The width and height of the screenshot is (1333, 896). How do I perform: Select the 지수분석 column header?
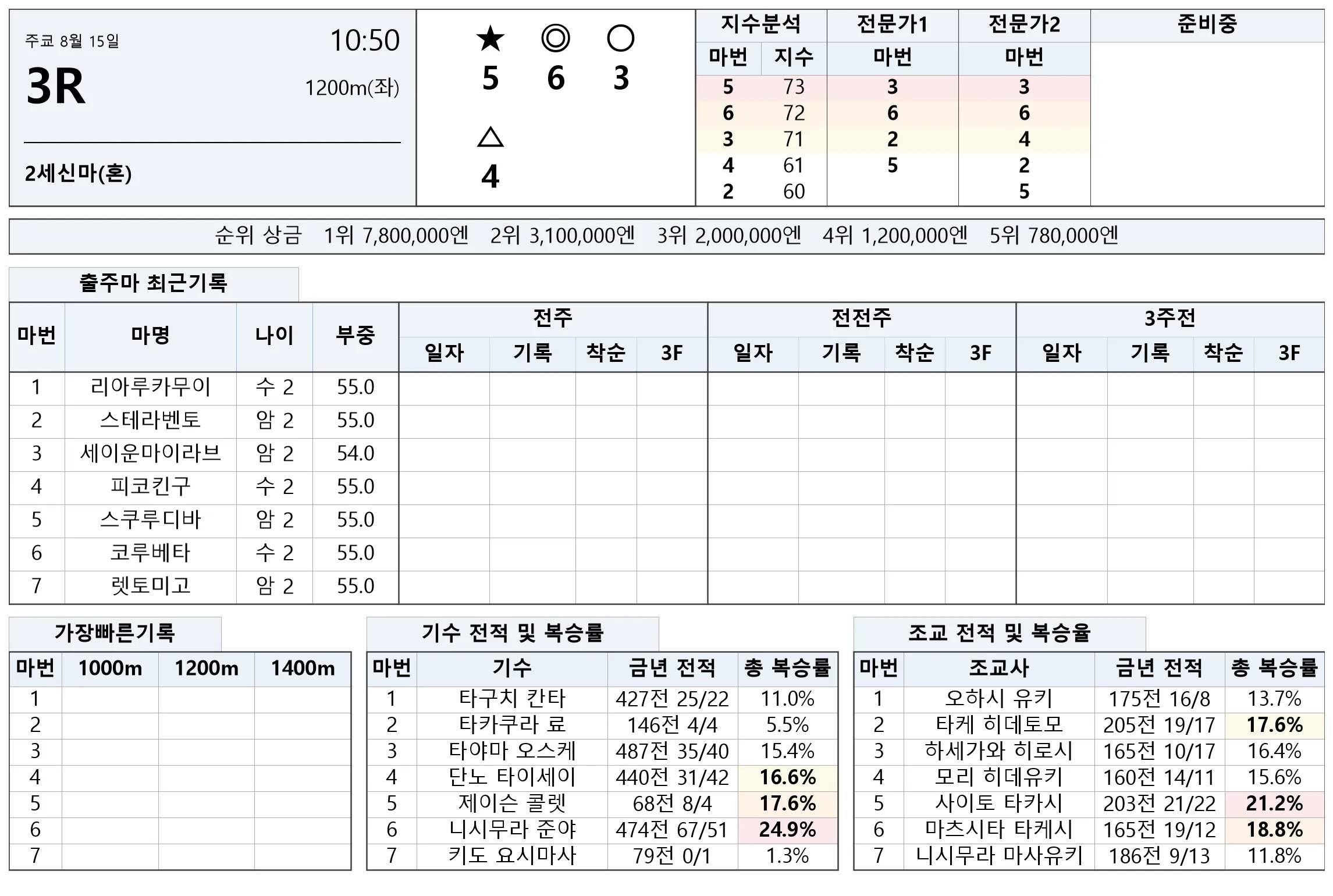pyautogui.click(x=761, y=25)
